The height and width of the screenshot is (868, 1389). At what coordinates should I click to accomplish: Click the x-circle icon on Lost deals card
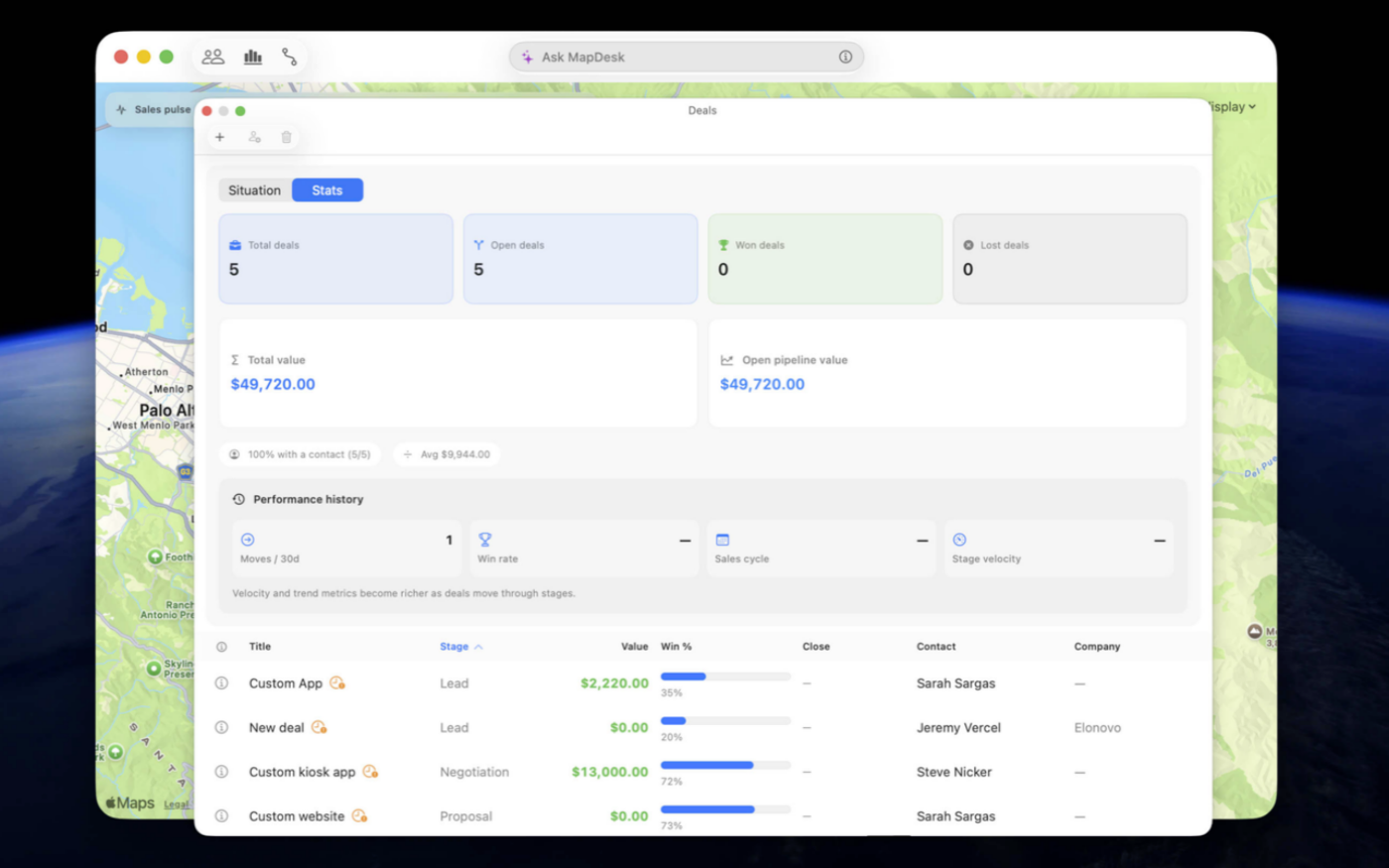[x=969, y=245]
